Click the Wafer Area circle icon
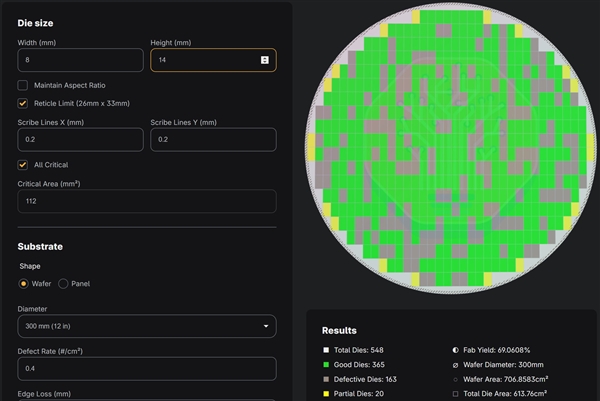 (455, 380)
